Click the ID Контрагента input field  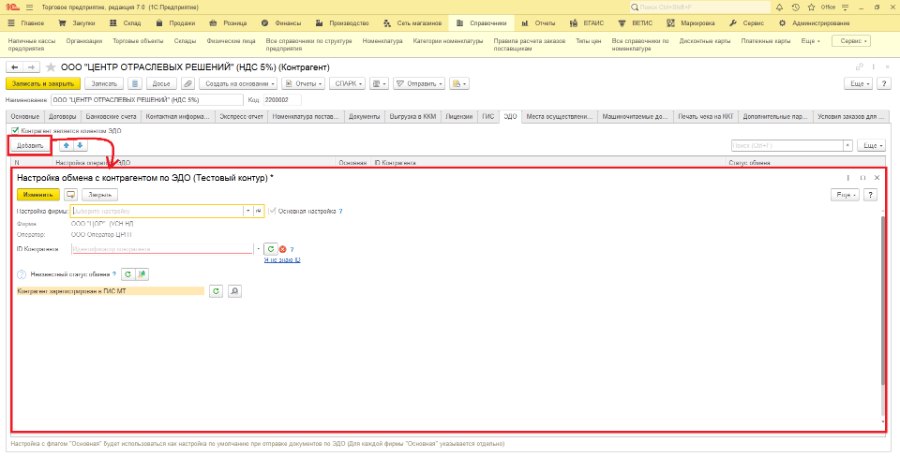[x=162, y=249]
